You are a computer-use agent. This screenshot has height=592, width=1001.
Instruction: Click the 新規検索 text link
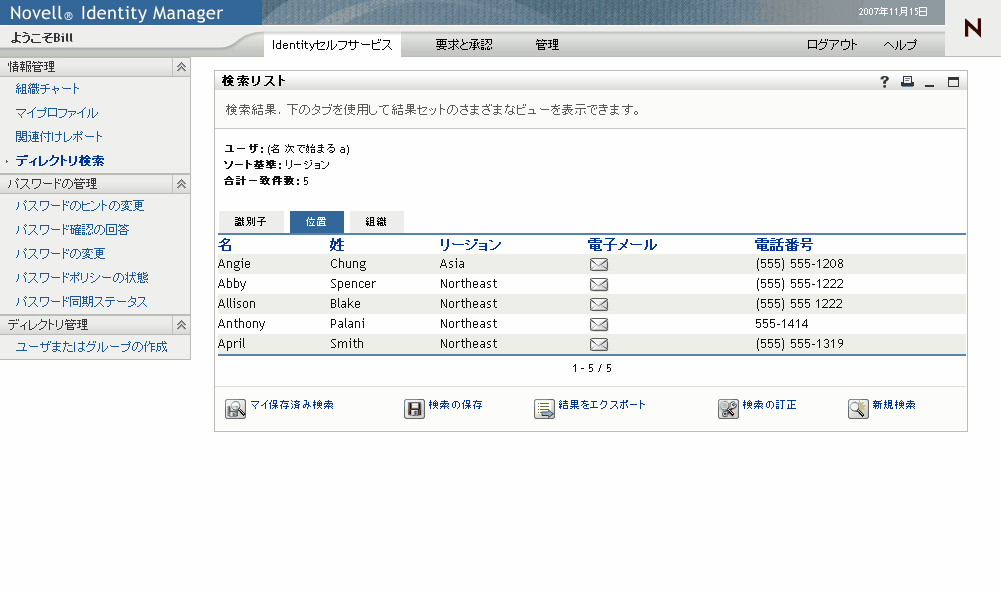point(894,405)
